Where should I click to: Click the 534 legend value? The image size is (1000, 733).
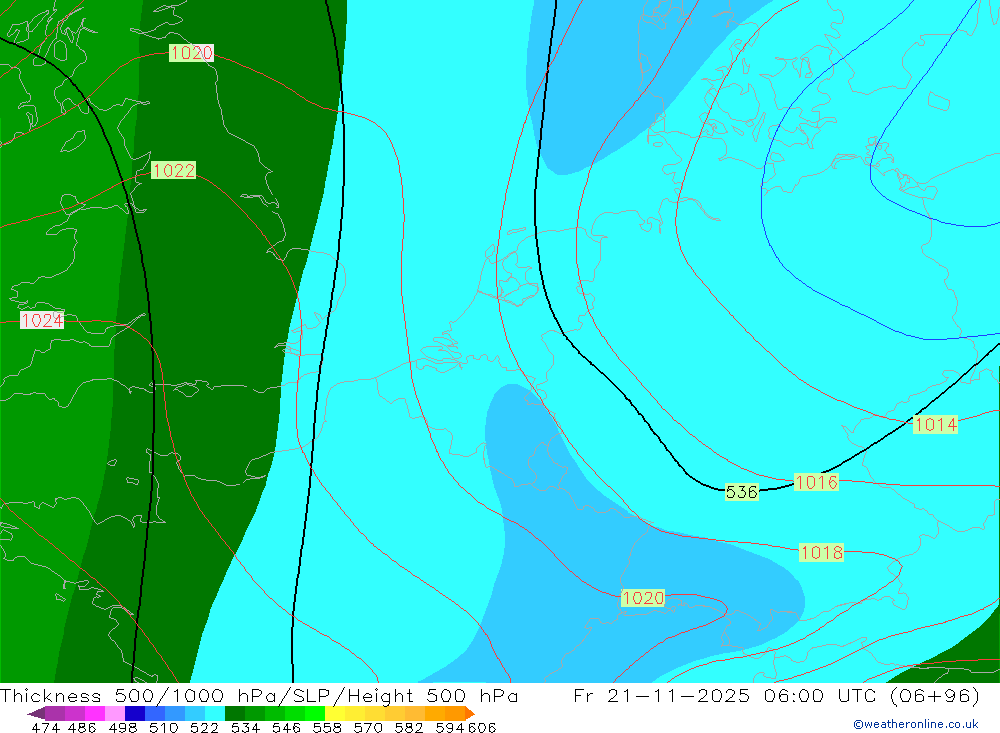(246, 728)
